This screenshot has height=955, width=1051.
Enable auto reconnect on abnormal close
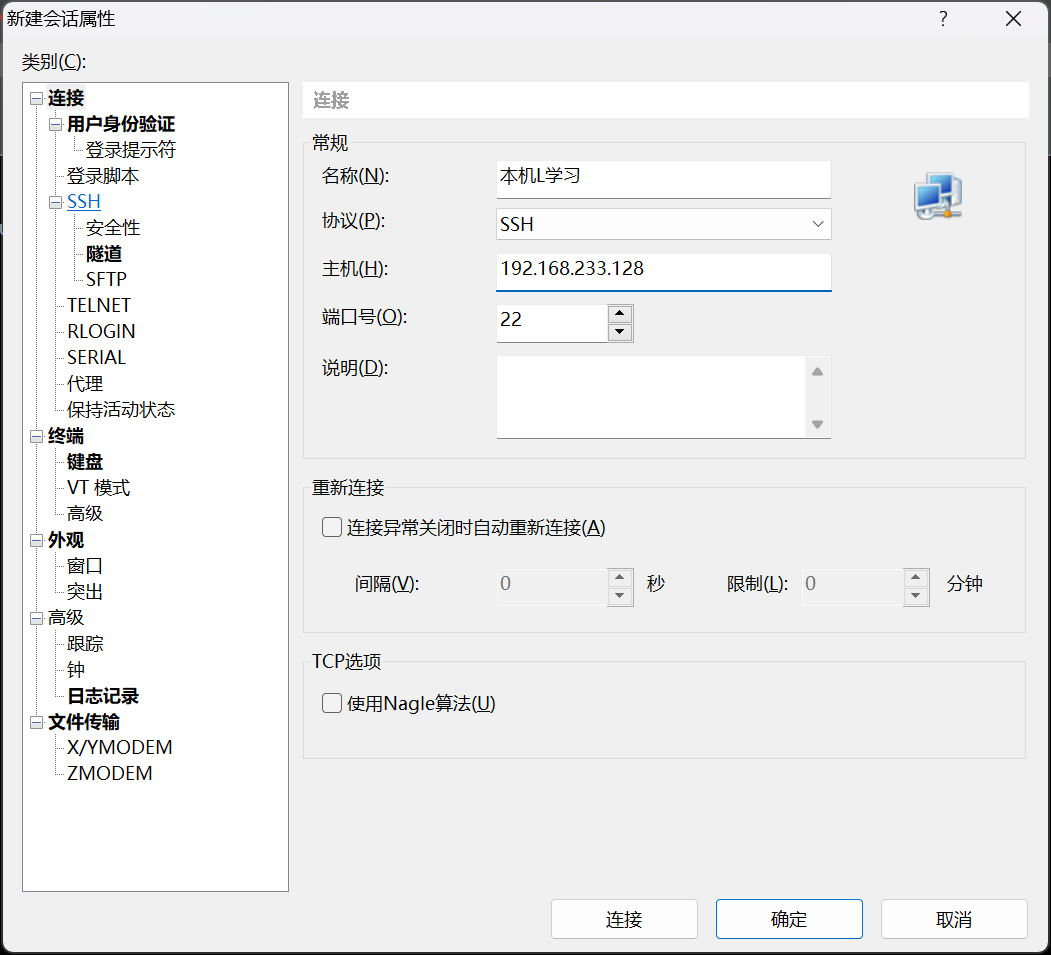[x=332, y=528]
